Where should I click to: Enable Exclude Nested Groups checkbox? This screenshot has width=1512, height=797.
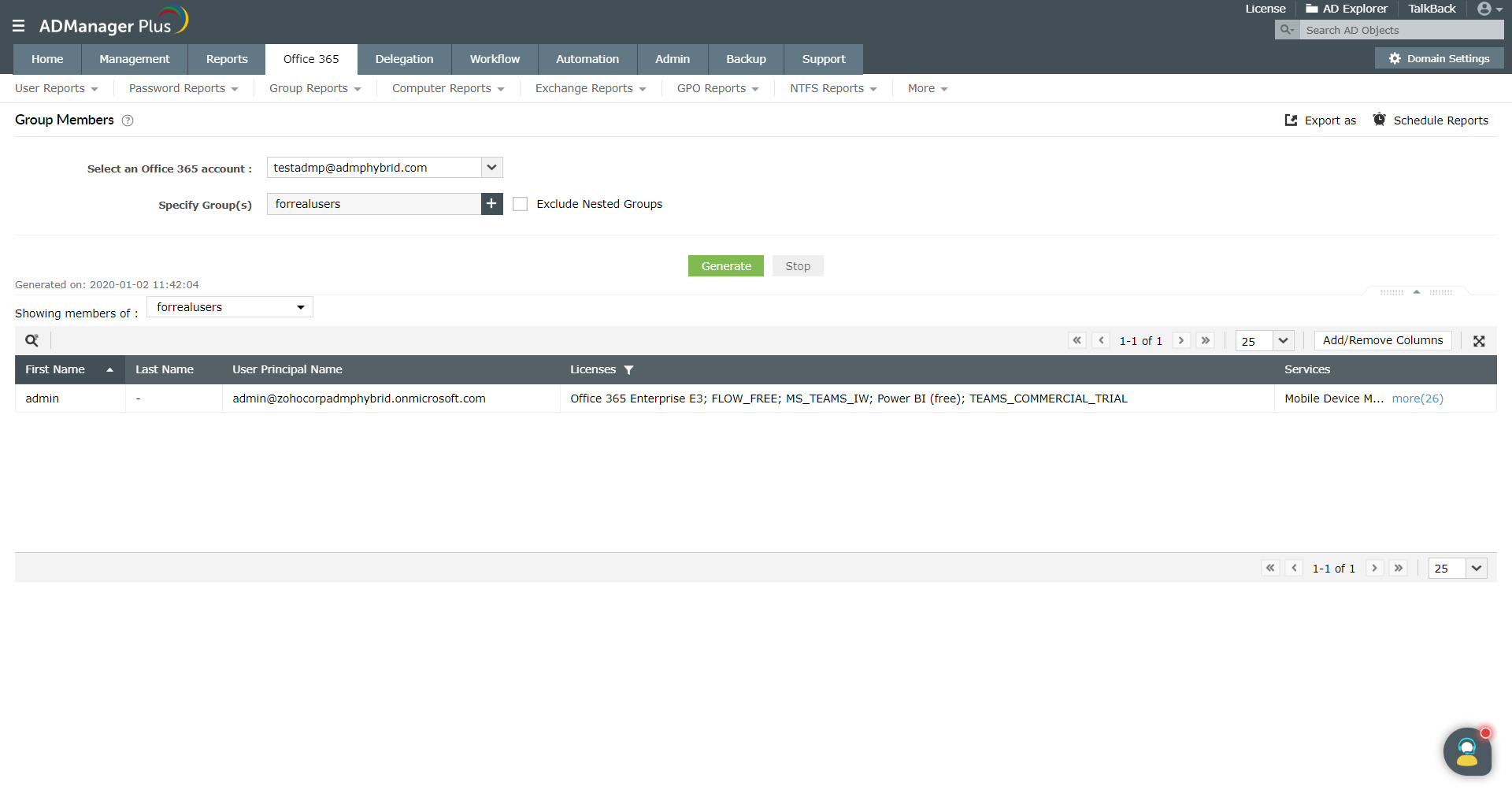coord(520,204)
